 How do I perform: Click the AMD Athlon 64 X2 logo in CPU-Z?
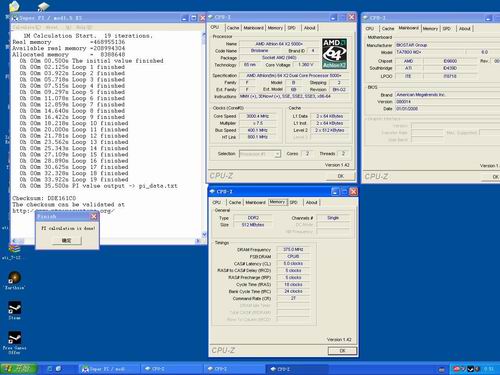(x=334, y=53)
